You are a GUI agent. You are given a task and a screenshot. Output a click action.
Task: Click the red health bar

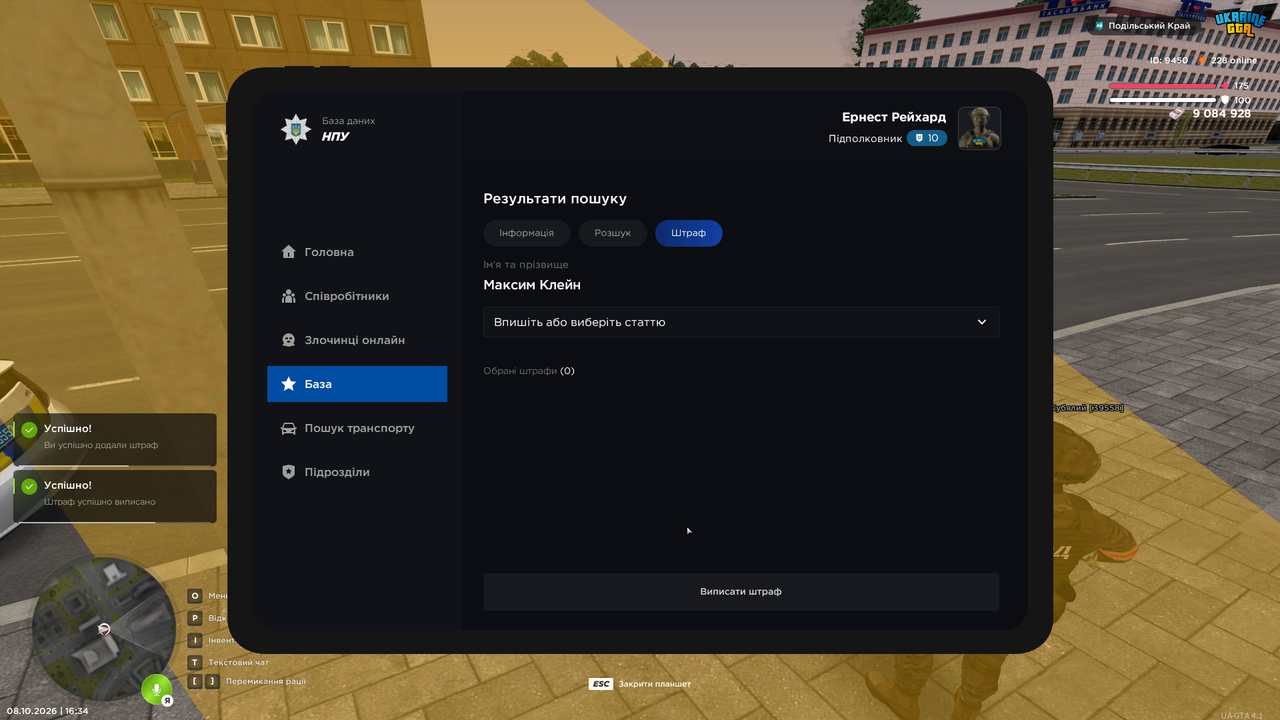coord(1163,86)
